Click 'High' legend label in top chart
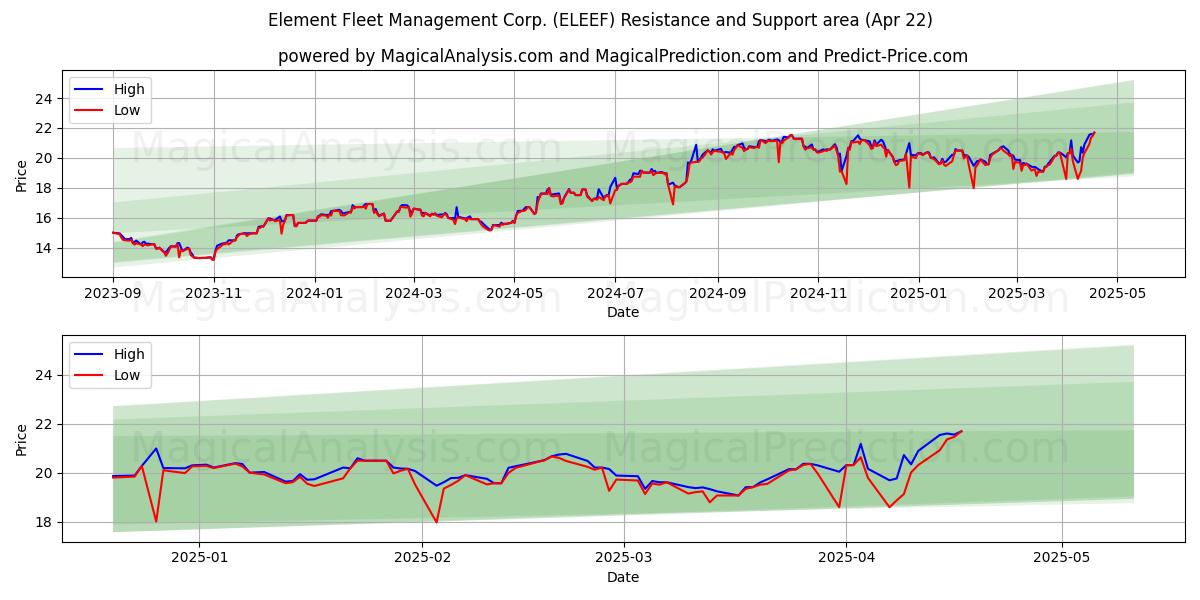Image resolution: width=1200 pixels, height=600 pixels. (129, 89)
